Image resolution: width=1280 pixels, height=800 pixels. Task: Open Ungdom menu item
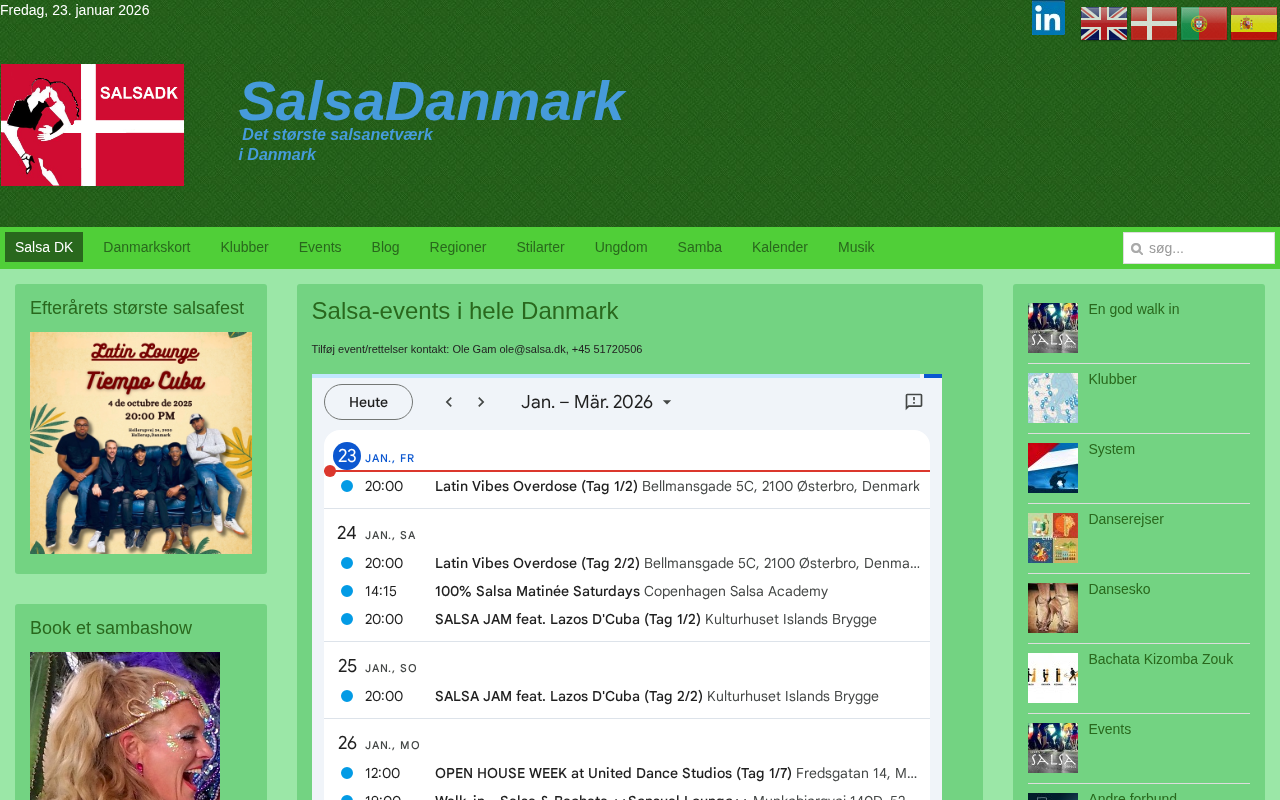tap(621, 247)
